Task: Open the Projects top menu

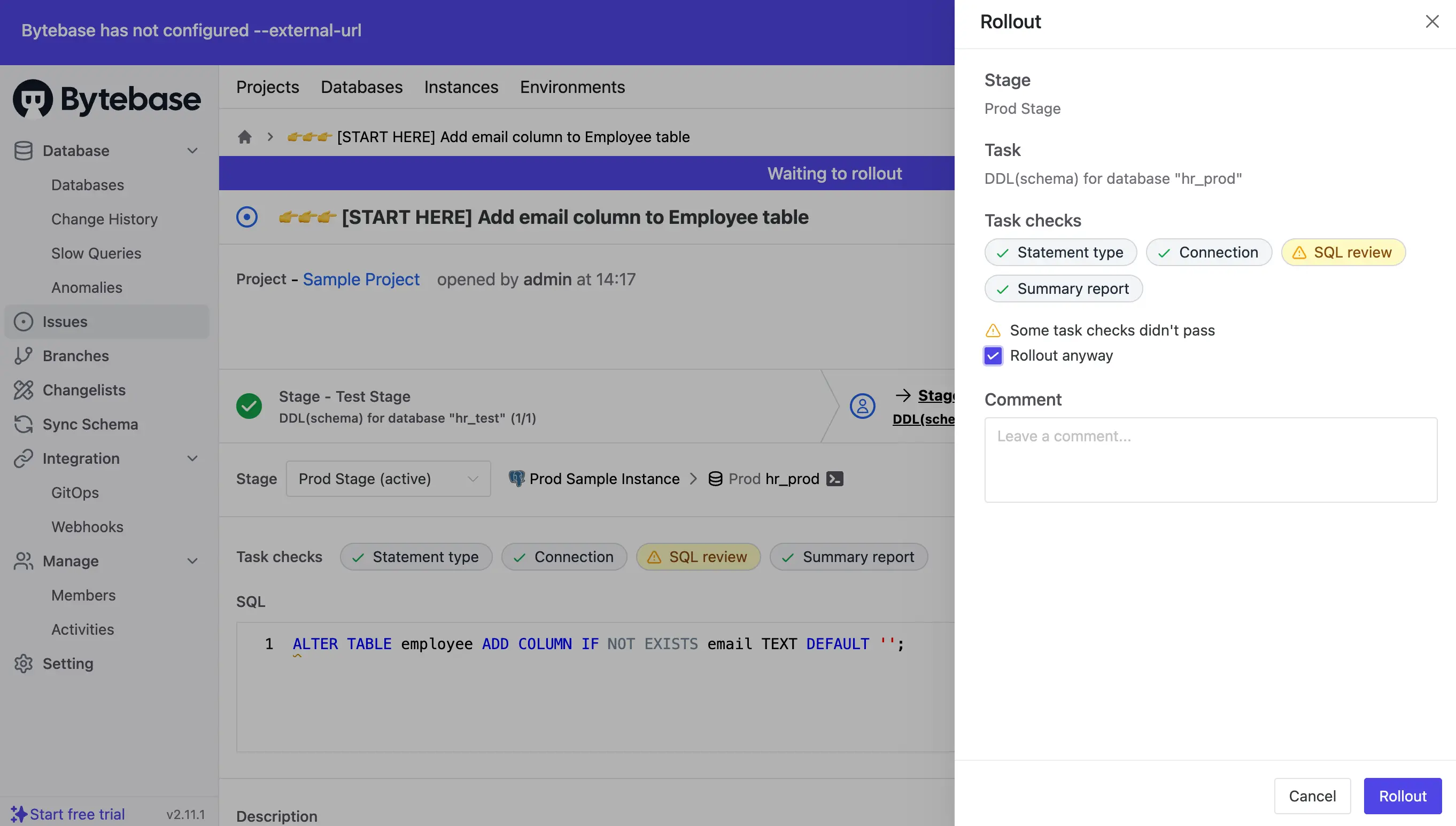Action: click(267, 87)
